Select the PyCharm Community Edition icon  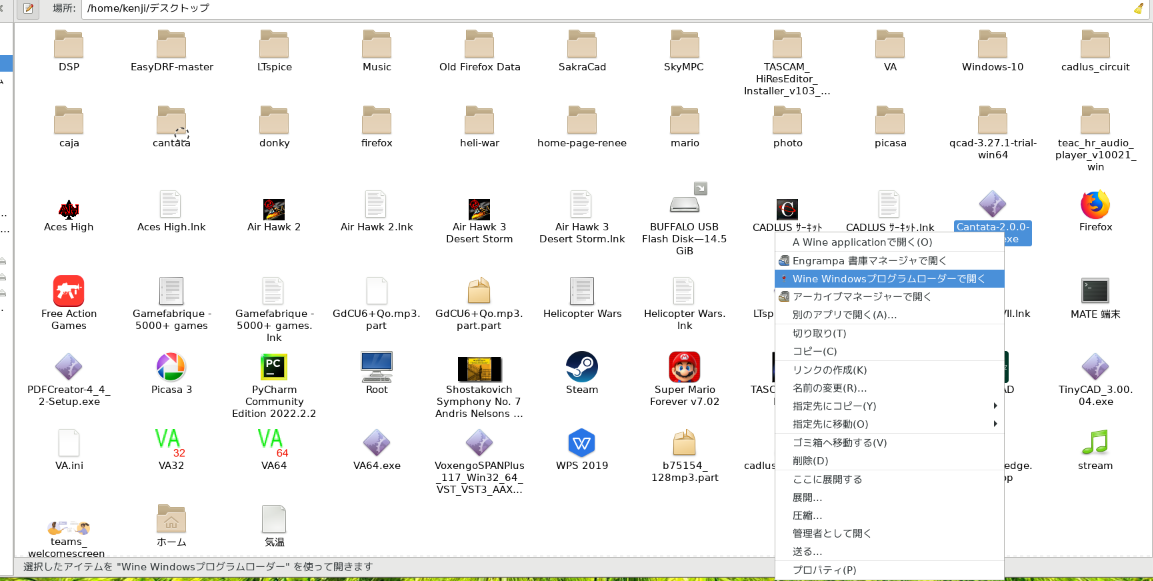click(x=274, y=367)
